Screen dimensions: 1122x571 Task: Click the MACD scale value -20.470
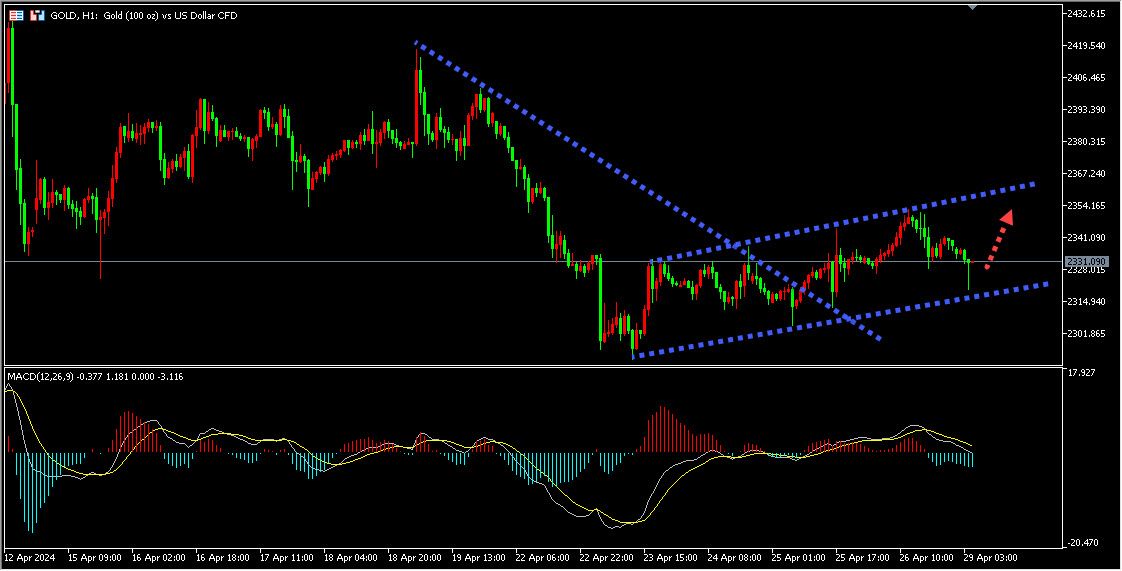(x=1082, y=542)
